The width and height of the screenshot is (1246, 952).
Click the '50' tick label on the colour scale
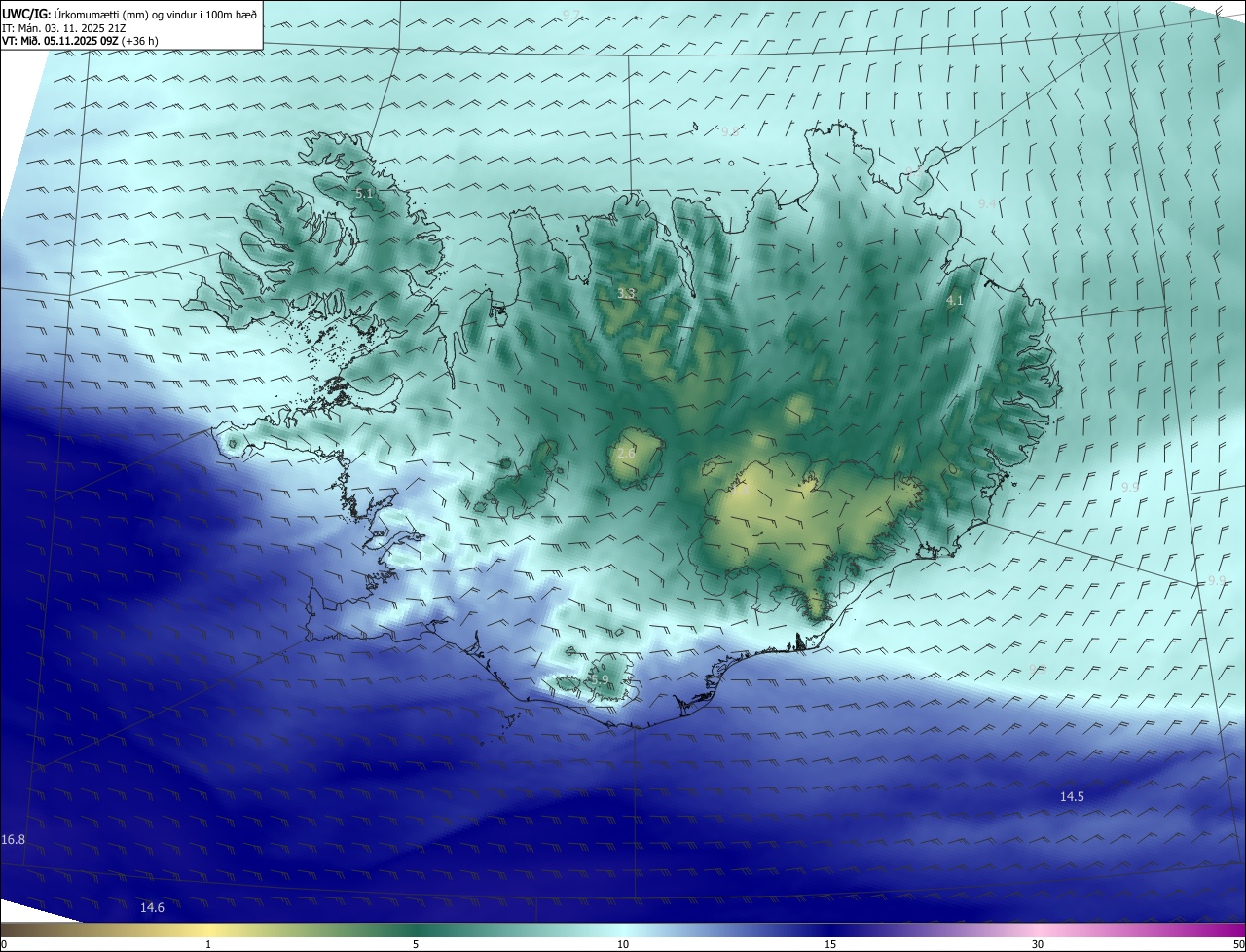pyautogui.click(x=1237, y=944)
